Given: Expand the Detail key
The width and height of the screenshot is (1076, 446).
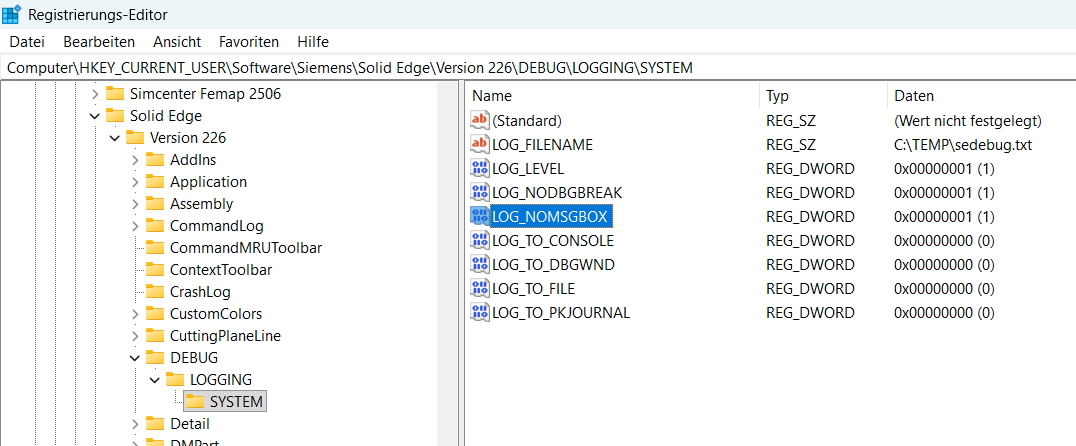Looking at the screenshot, I should click(135, 423).
